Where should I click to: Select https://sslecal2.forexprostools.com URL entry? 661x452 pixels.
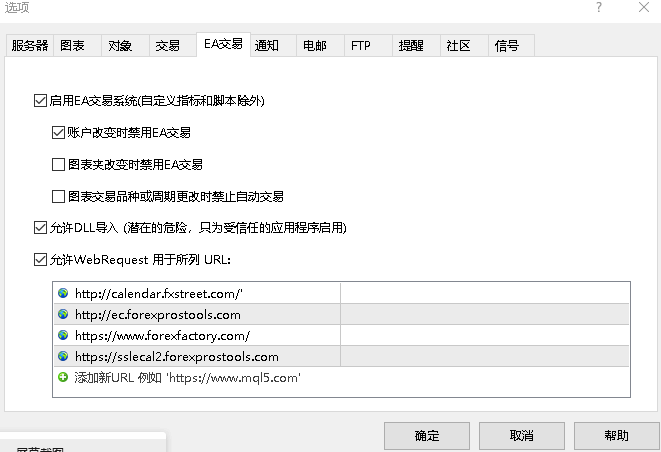[341, 356]
